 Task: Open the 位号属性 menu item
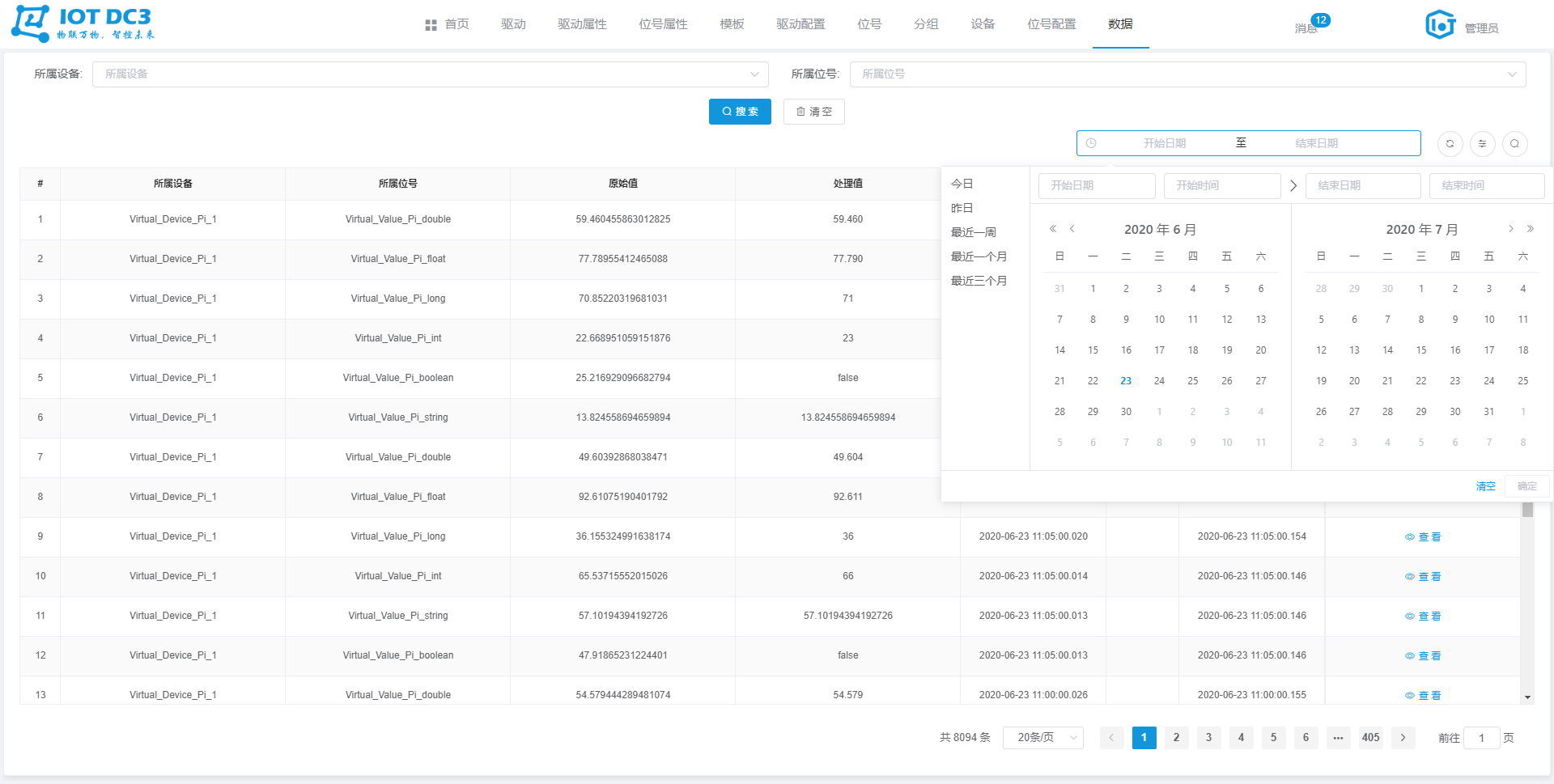(x=663, y=24)
